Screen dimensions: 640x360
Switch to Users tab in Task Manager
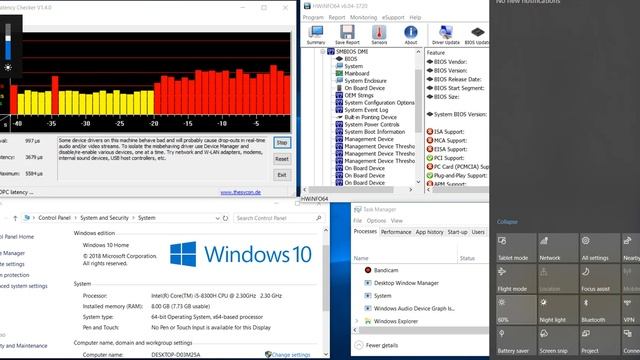(478, 232)
